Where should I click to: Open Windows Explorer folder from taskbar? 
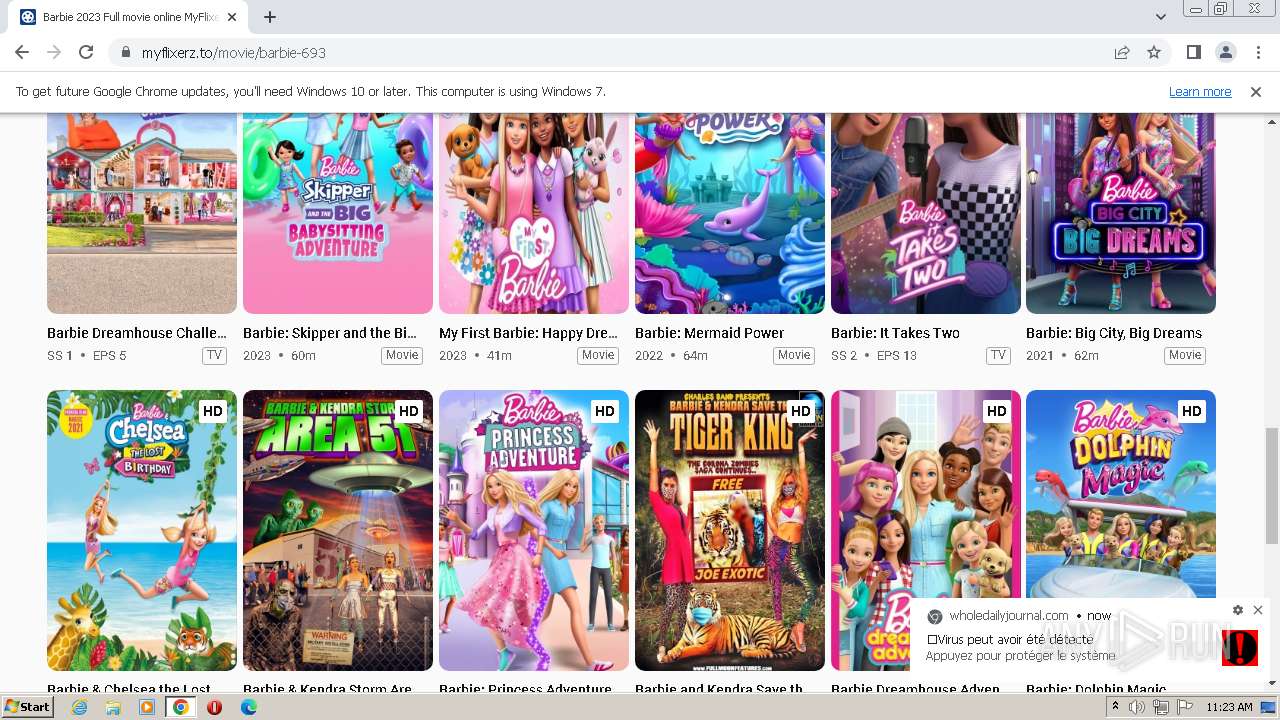pyautogui.click(x=113, y=707)
